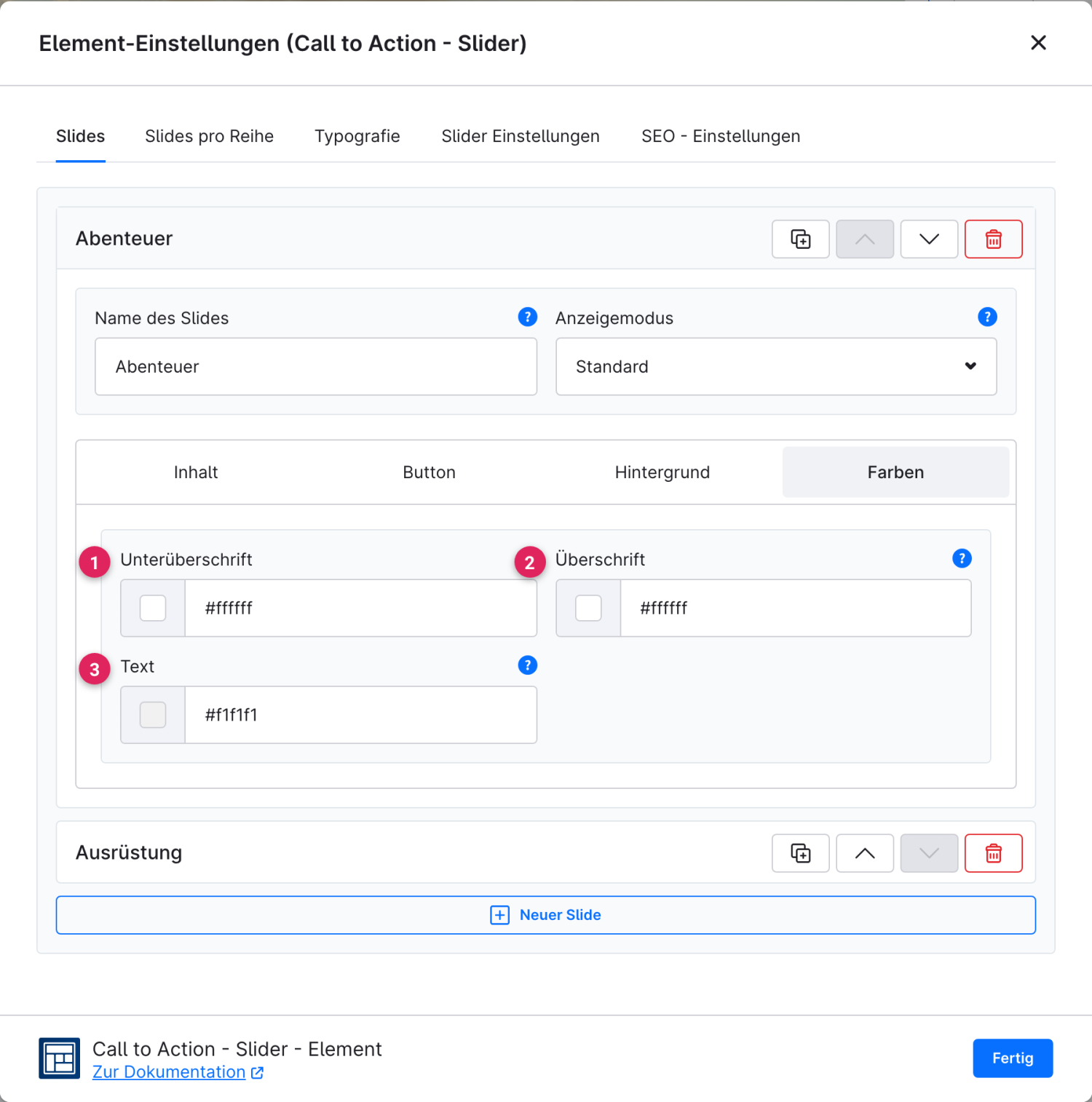Delete the Abenteuer slide
This screenshot has height=1102, width=1092.
(x=993, y=239)
